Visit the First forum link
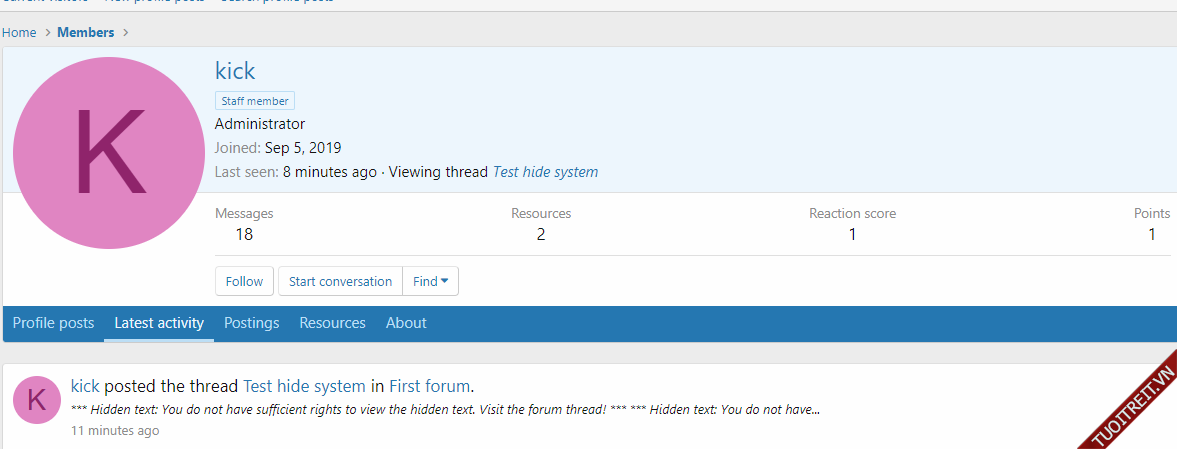Screen dimensions: 1177x449 [x=429, y=386]
